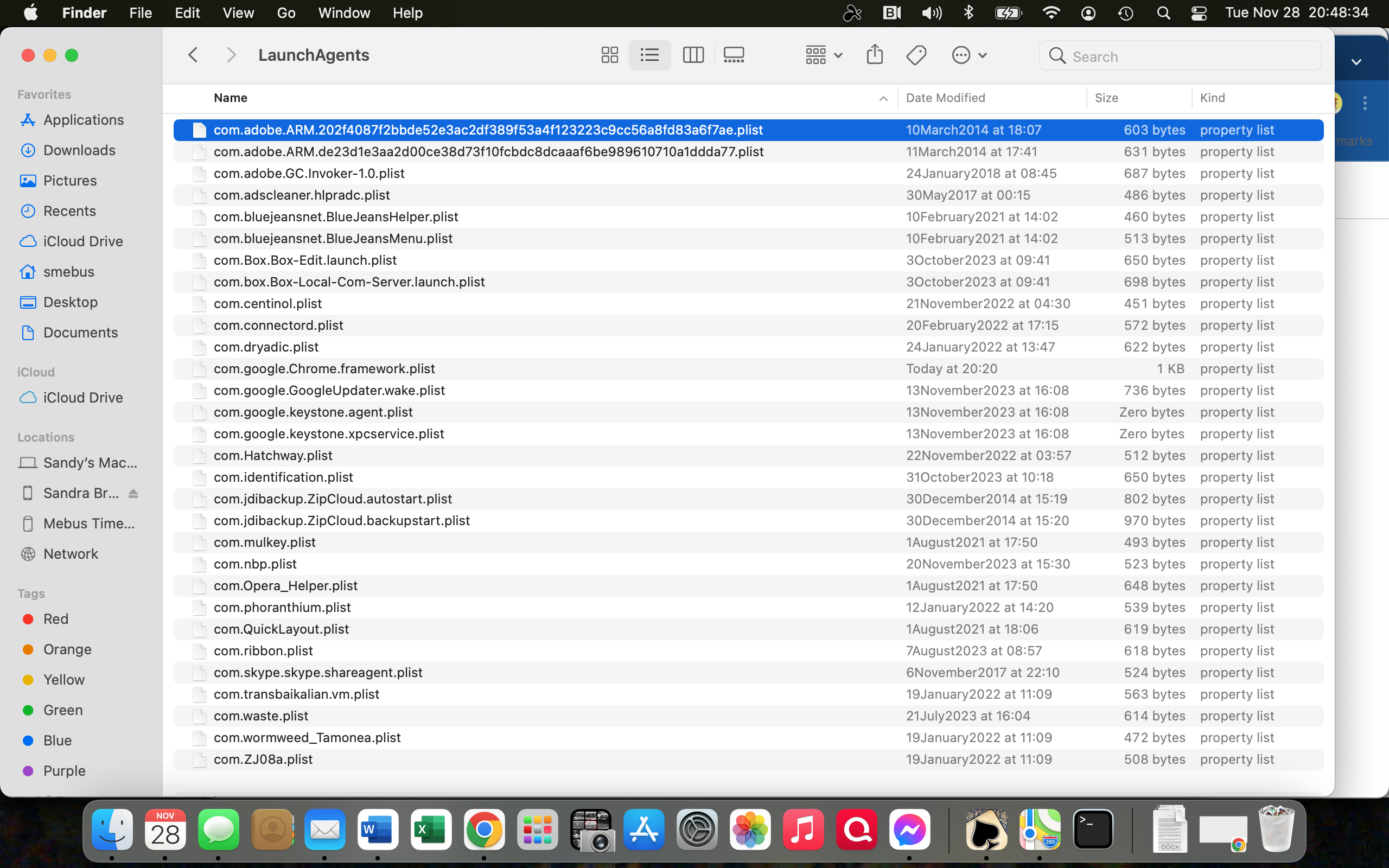Click the Edit Tags icon
Viewport: 1389px width, 868px height.
pyautogui.click(x=916, y=55)
